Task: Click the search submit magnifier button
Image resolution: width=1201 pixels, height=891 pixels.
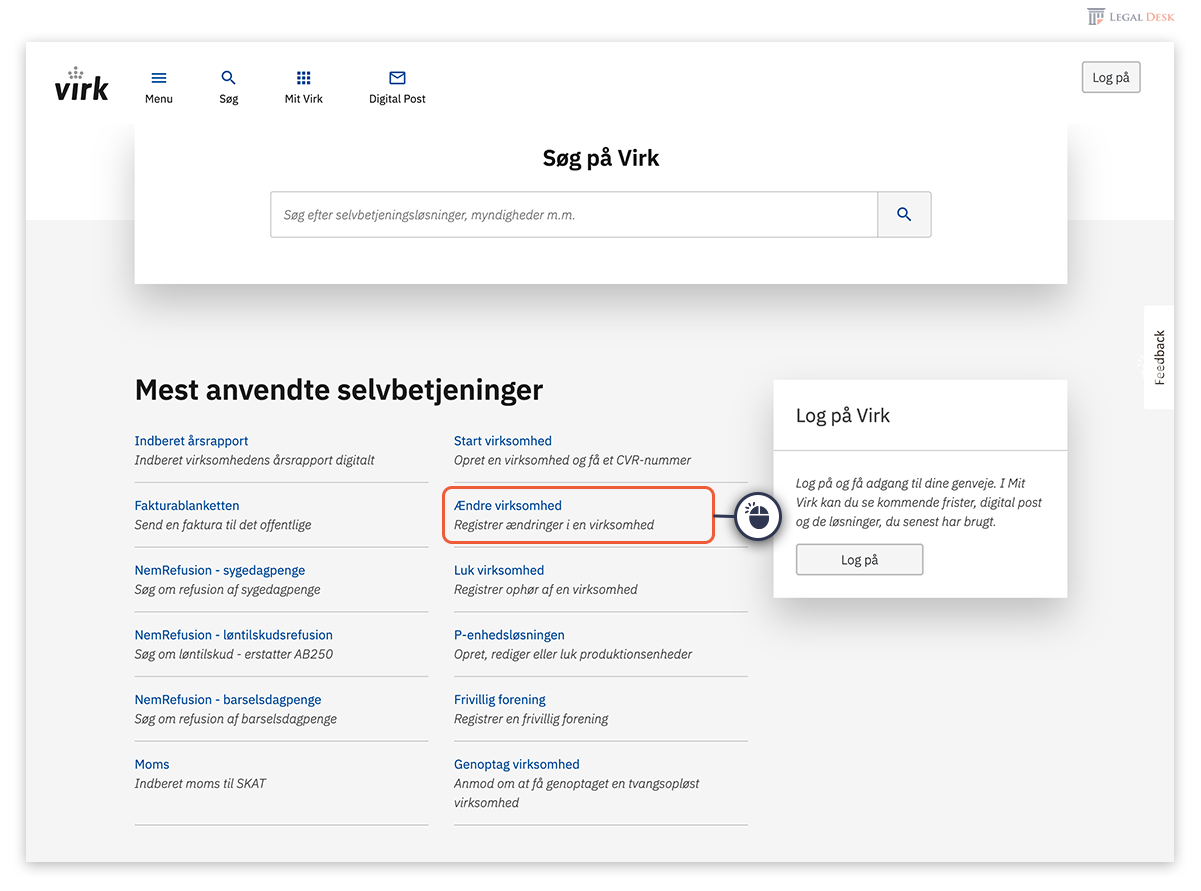Action: coord(904,215)
